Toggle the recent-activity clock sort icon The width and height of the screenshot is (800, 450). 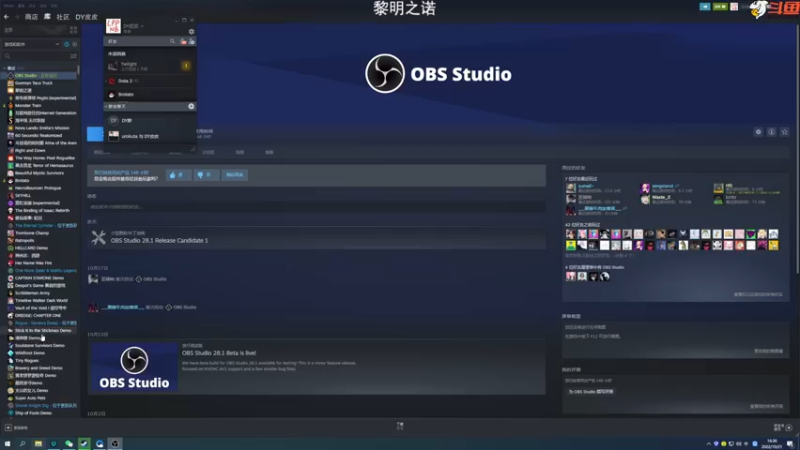pyautogui.click(x=66, y=44)
